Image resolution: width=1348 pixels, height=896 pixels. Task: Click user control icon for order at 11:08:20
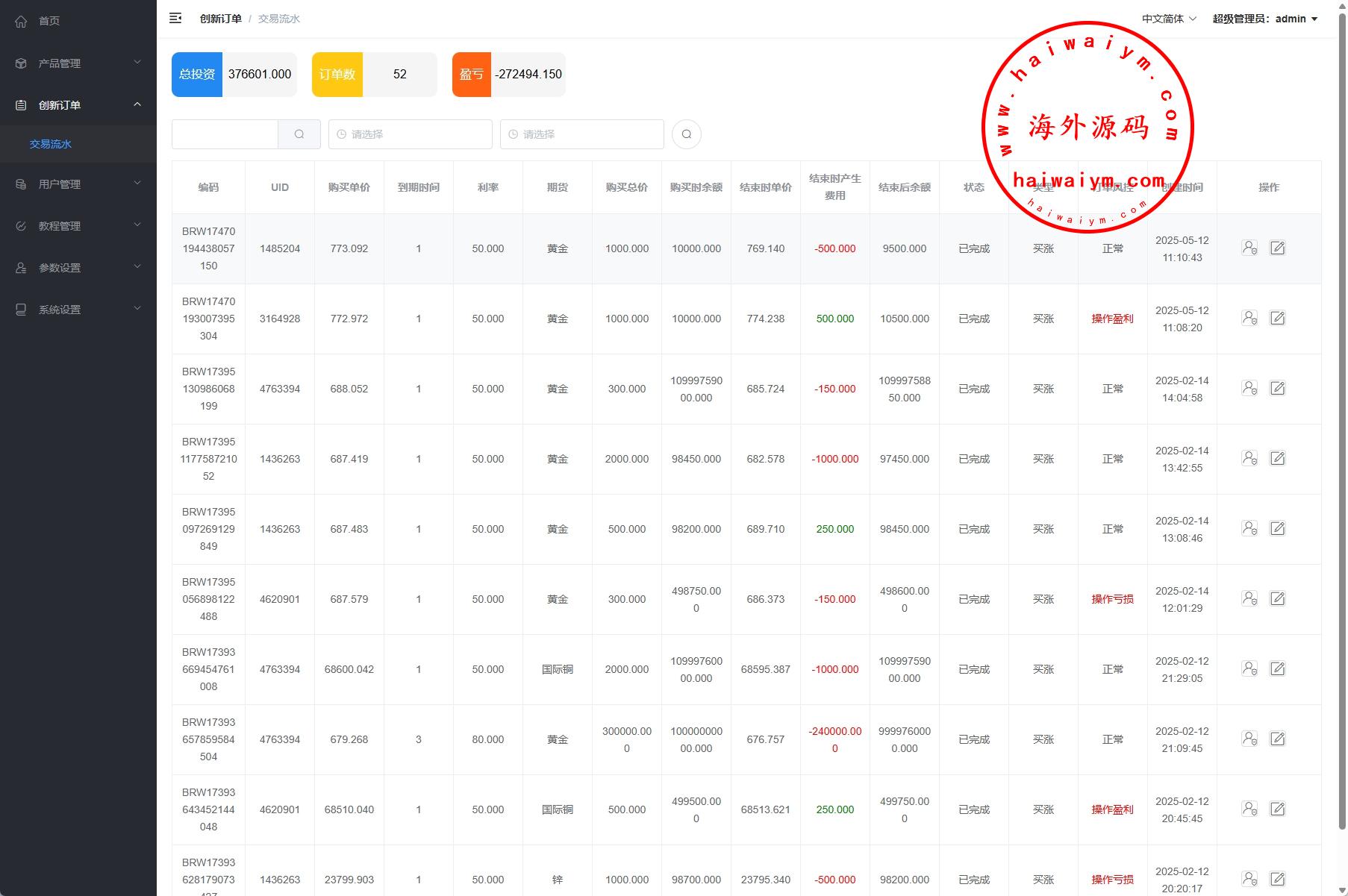click(1249, 318)
